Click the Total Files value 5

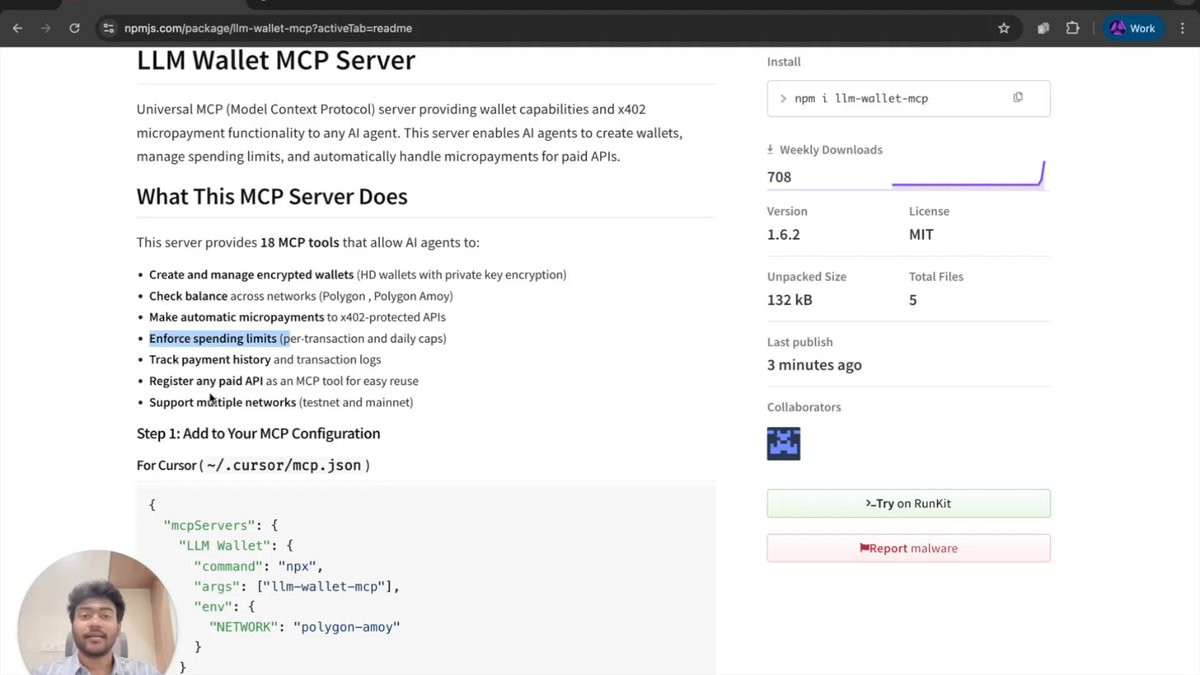click(x=913, y=300)
